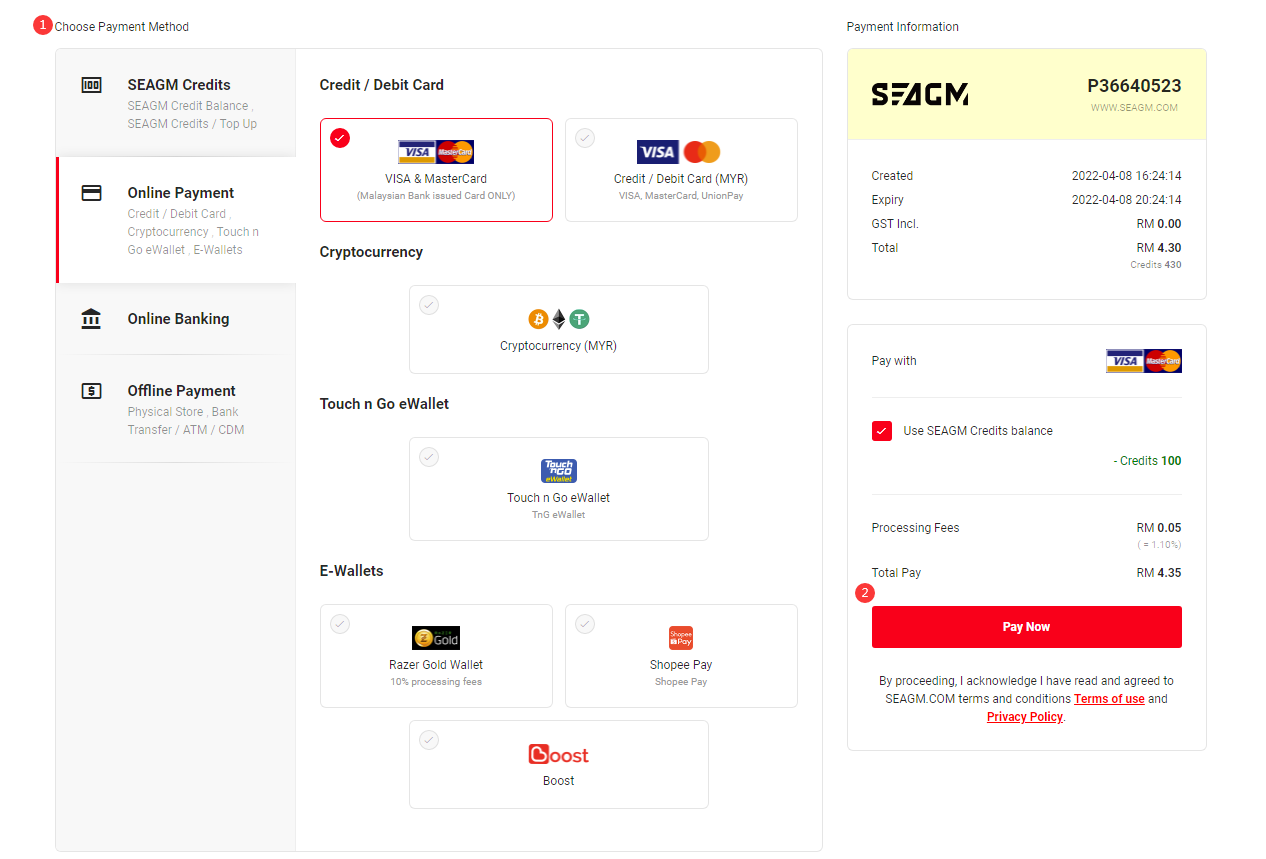Click the Total RM 4.30 value
Image resolution: width=1266 pixels, height=859 pixels.
pos(1159,248)
